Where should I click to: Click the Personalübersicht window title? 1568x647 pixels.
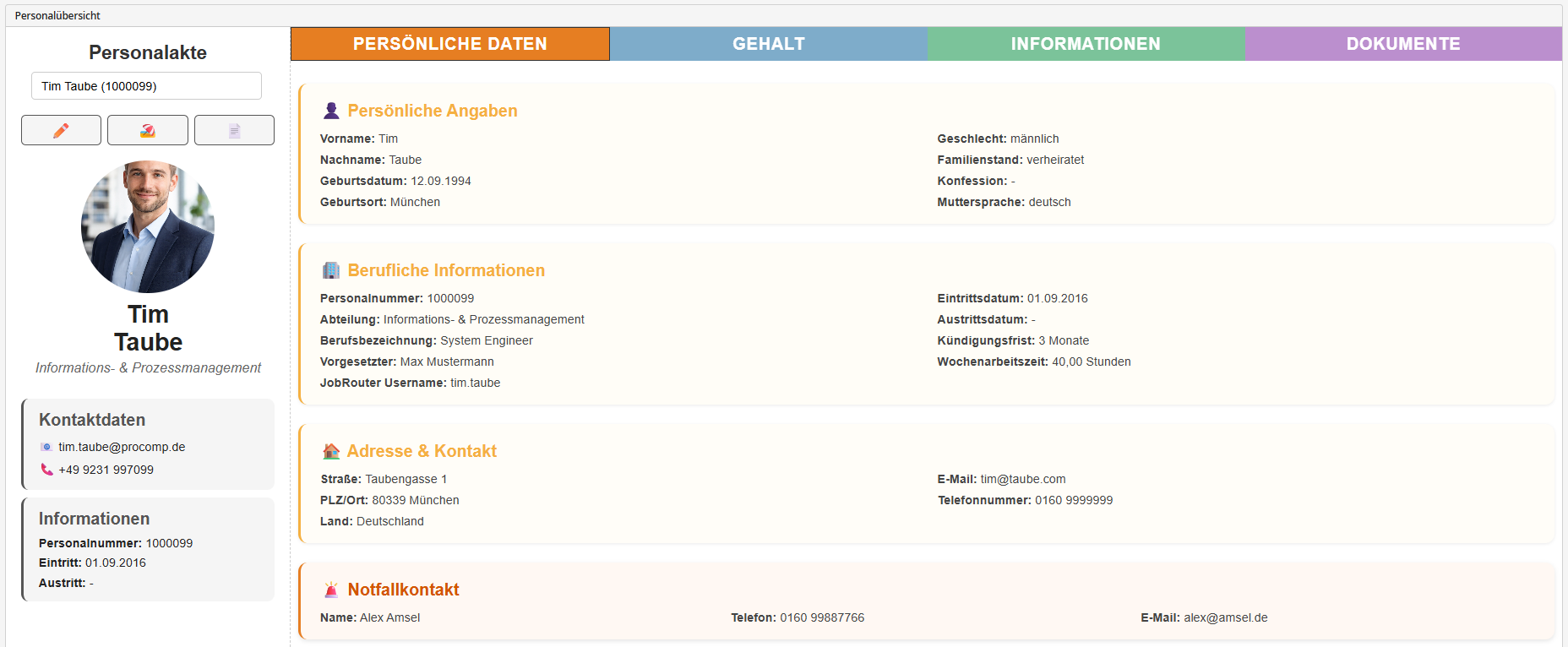click(57, 15)
